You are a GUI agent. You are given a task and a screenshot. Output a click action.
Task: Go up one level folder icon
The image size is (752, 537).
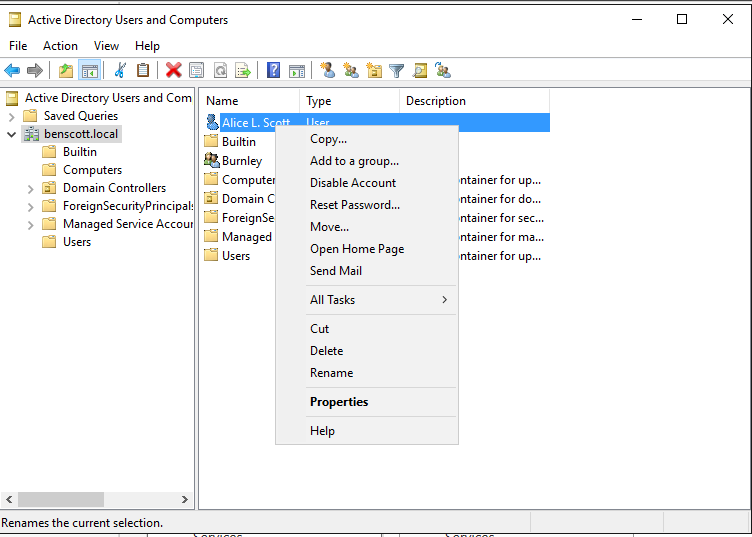tap(66, 71)
